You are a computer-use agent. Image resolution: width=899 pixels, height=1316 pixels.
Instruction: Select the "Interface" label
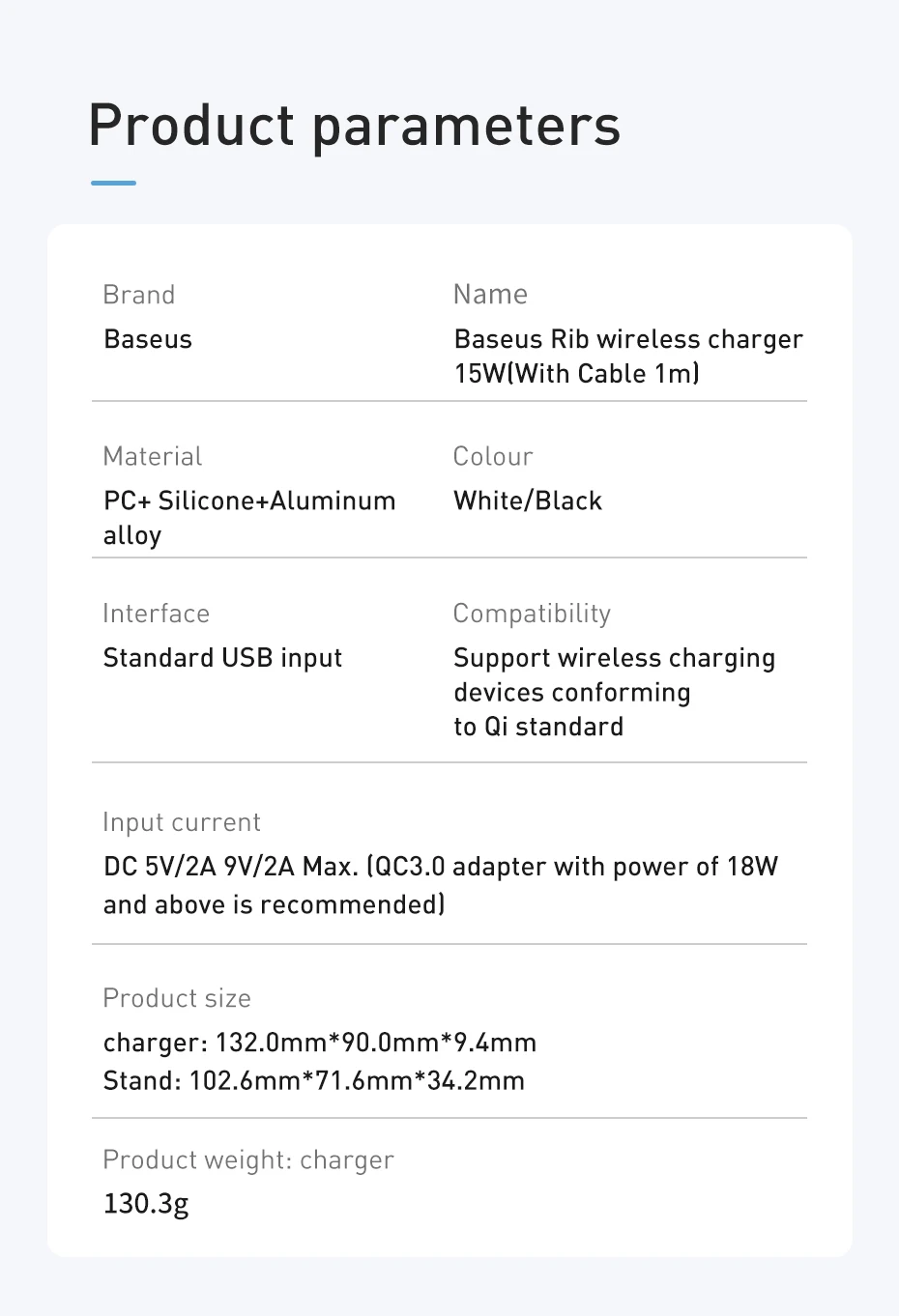156,614
